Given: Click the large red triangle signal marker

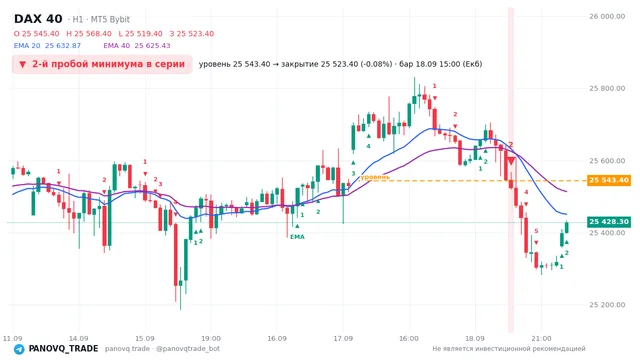Looking at the screenshot, I should coord(511,162).
